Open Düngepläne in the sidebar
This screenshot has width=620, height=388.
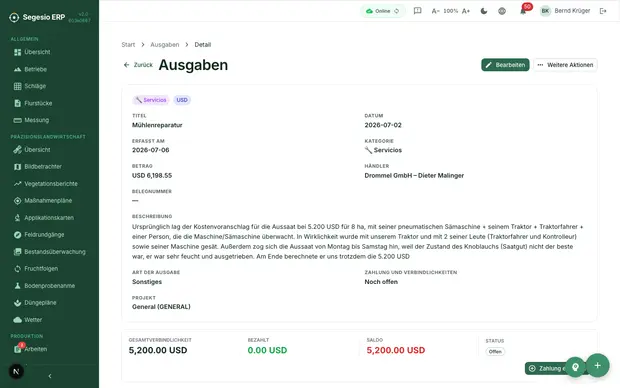40,303
